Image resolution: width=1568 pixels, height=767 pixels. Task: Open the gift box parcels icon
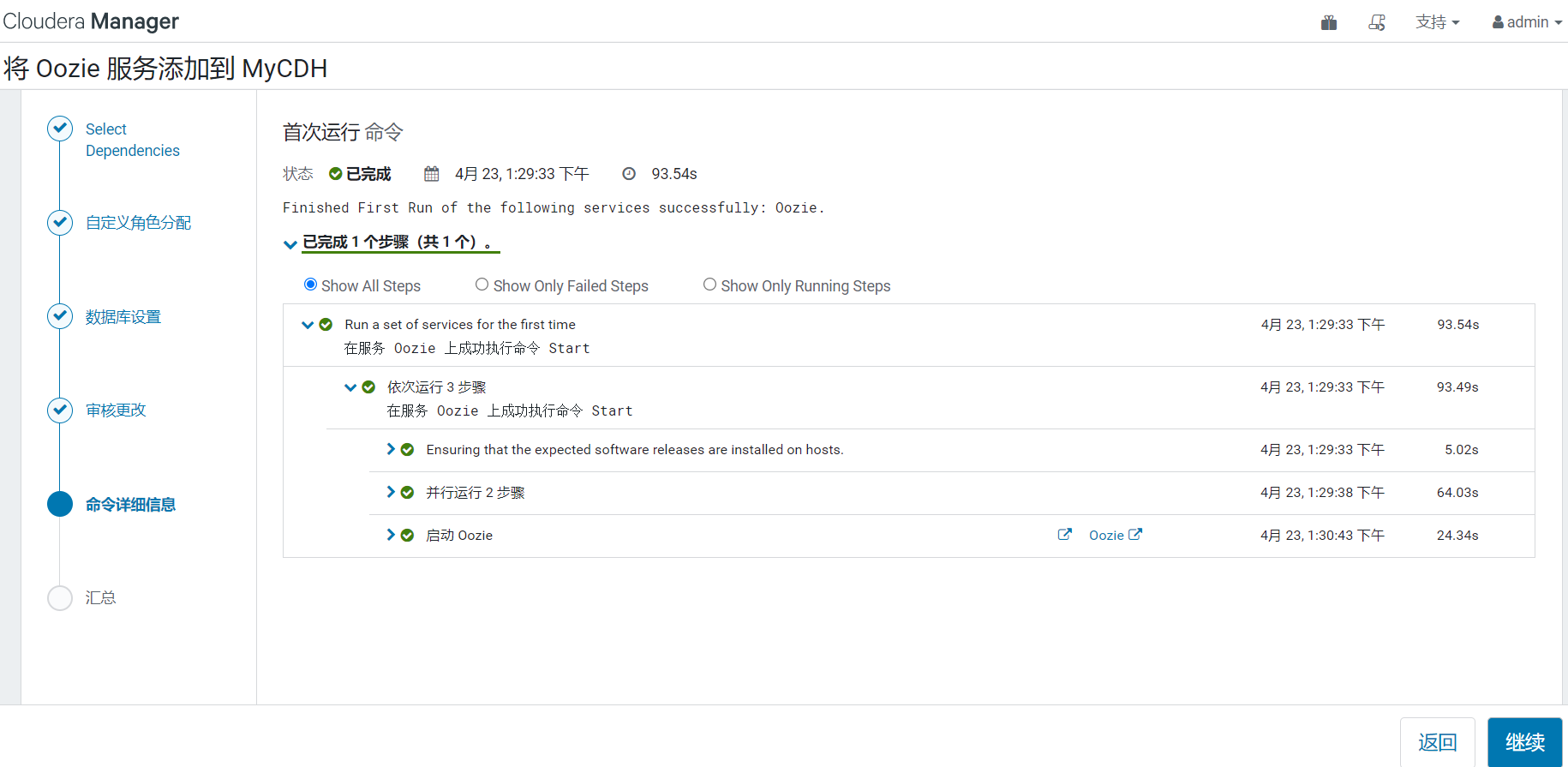[x=1329, y=22]
